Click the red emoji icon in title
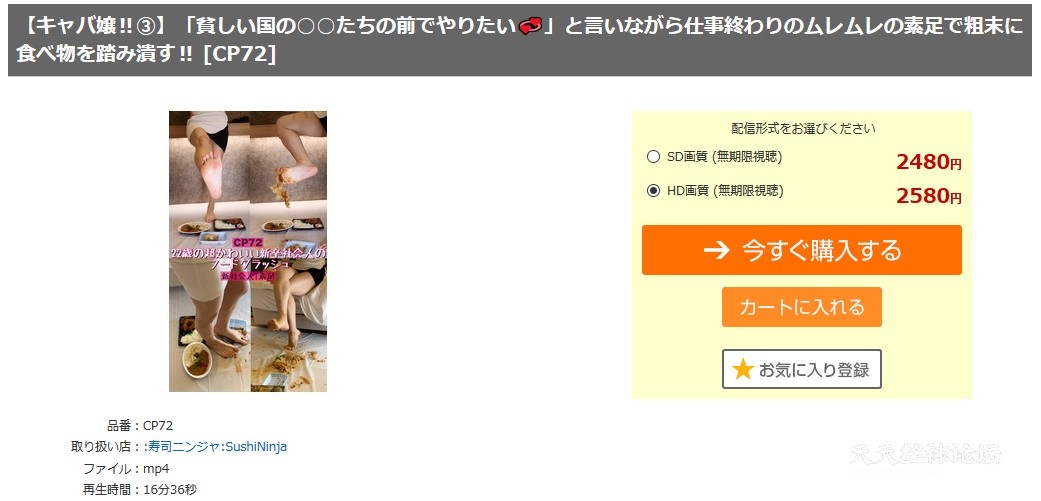This screenshot has width=1041, height=501. point(530,25)
